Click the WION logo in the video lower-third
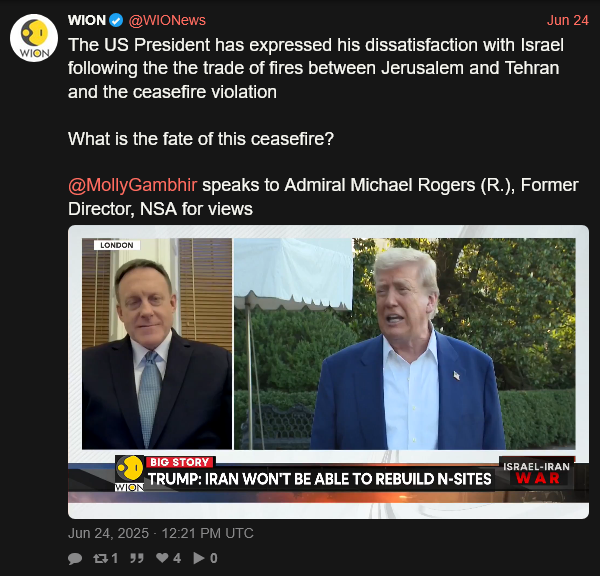Viewport: 600px width, 576px height. pyautogui.click(x=130, y=473)
